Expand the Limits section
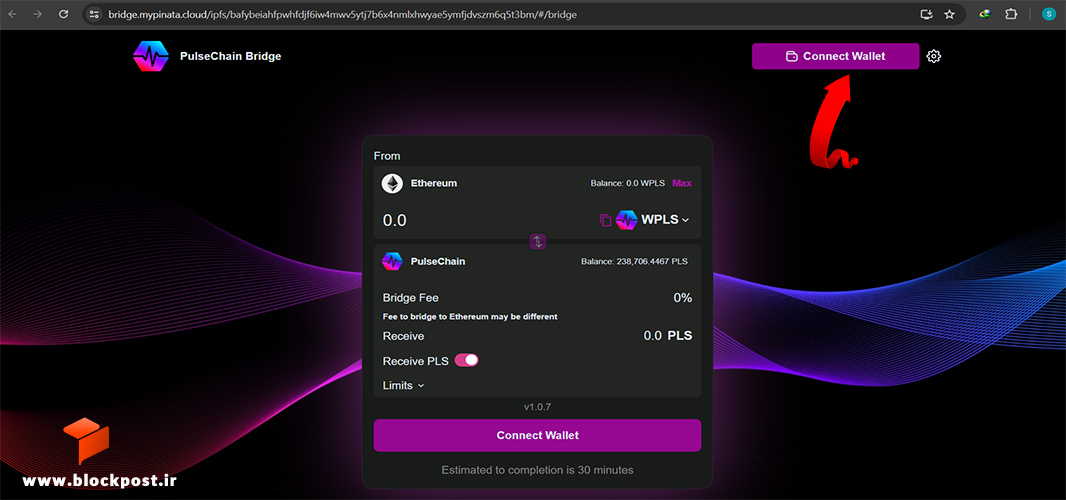The image size is (1066, 500). point(403,386)
